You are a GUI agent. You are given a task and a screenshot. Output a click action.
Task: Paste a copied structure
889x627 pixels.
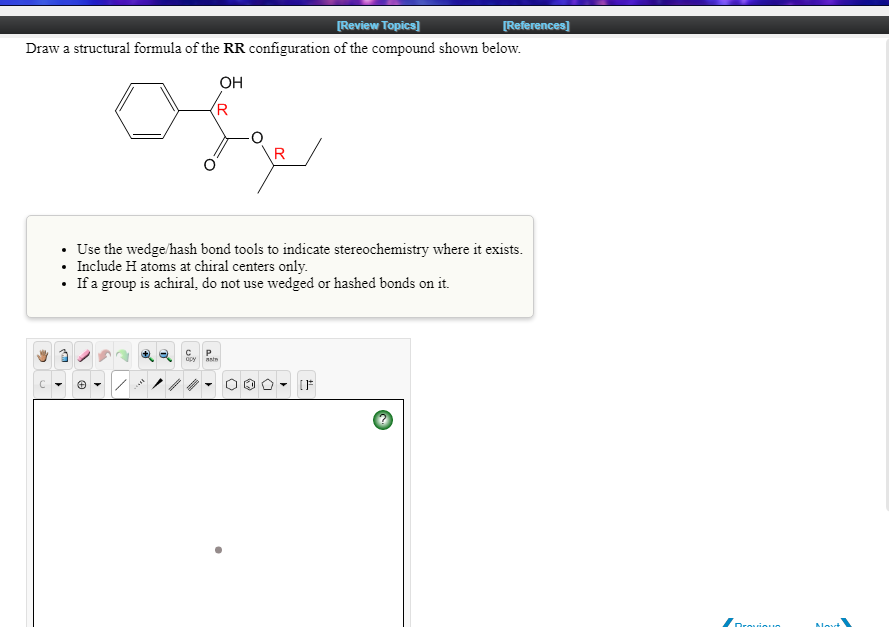(209, 355)
